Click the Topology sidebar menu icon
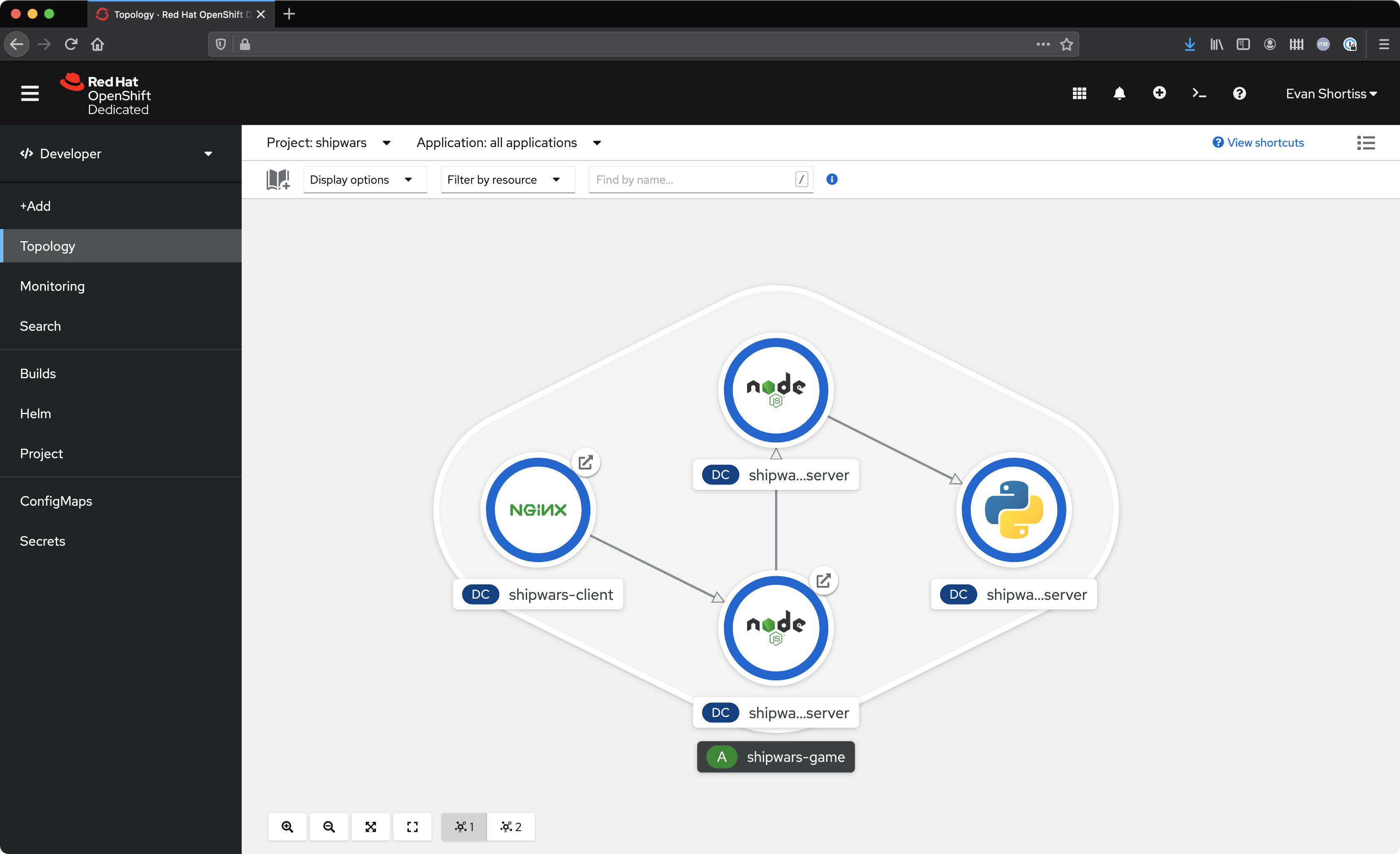 coord(48,245)
